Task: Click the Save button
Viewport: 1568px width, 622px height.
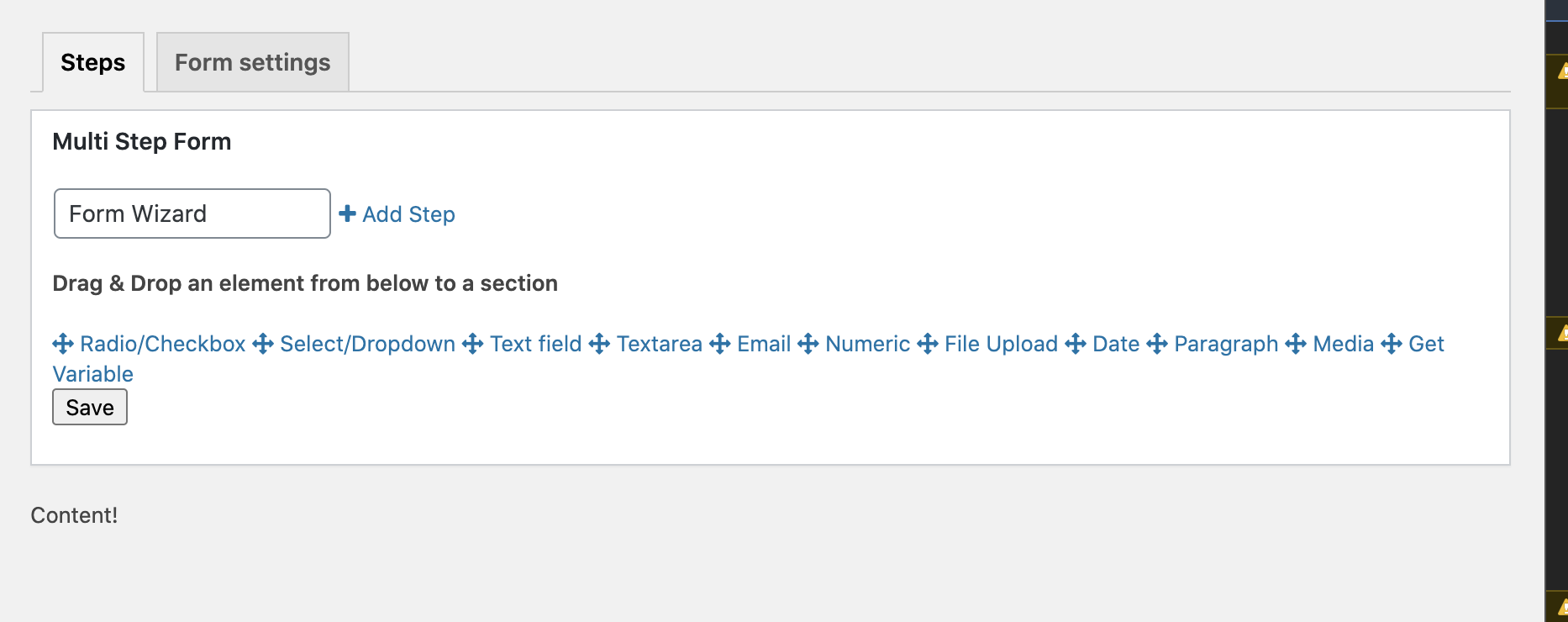Action: pos(90,407)
